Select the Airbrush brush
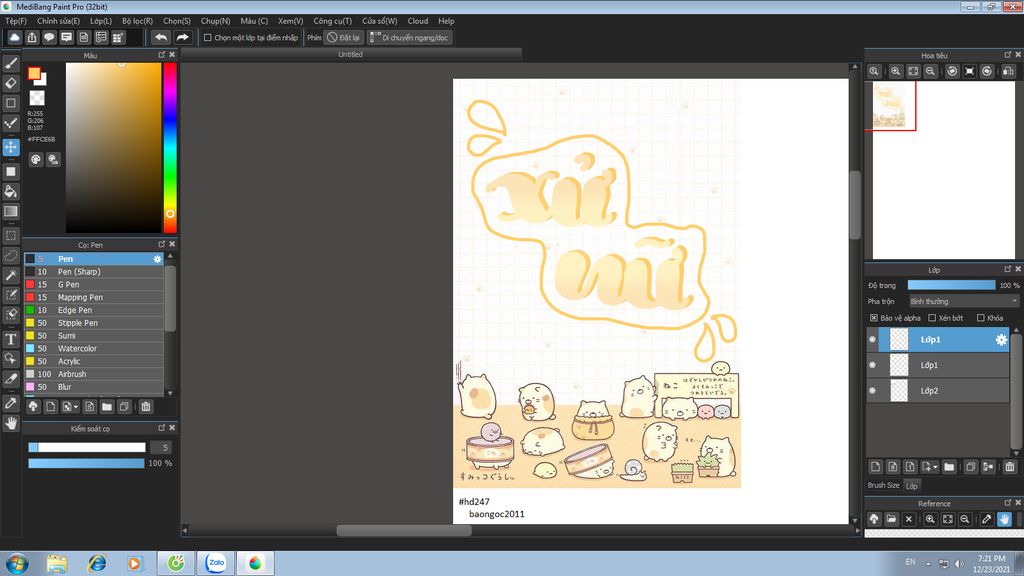Image resolution: width=1024 pixels, height=576 pixels. [x=94, y=374]
